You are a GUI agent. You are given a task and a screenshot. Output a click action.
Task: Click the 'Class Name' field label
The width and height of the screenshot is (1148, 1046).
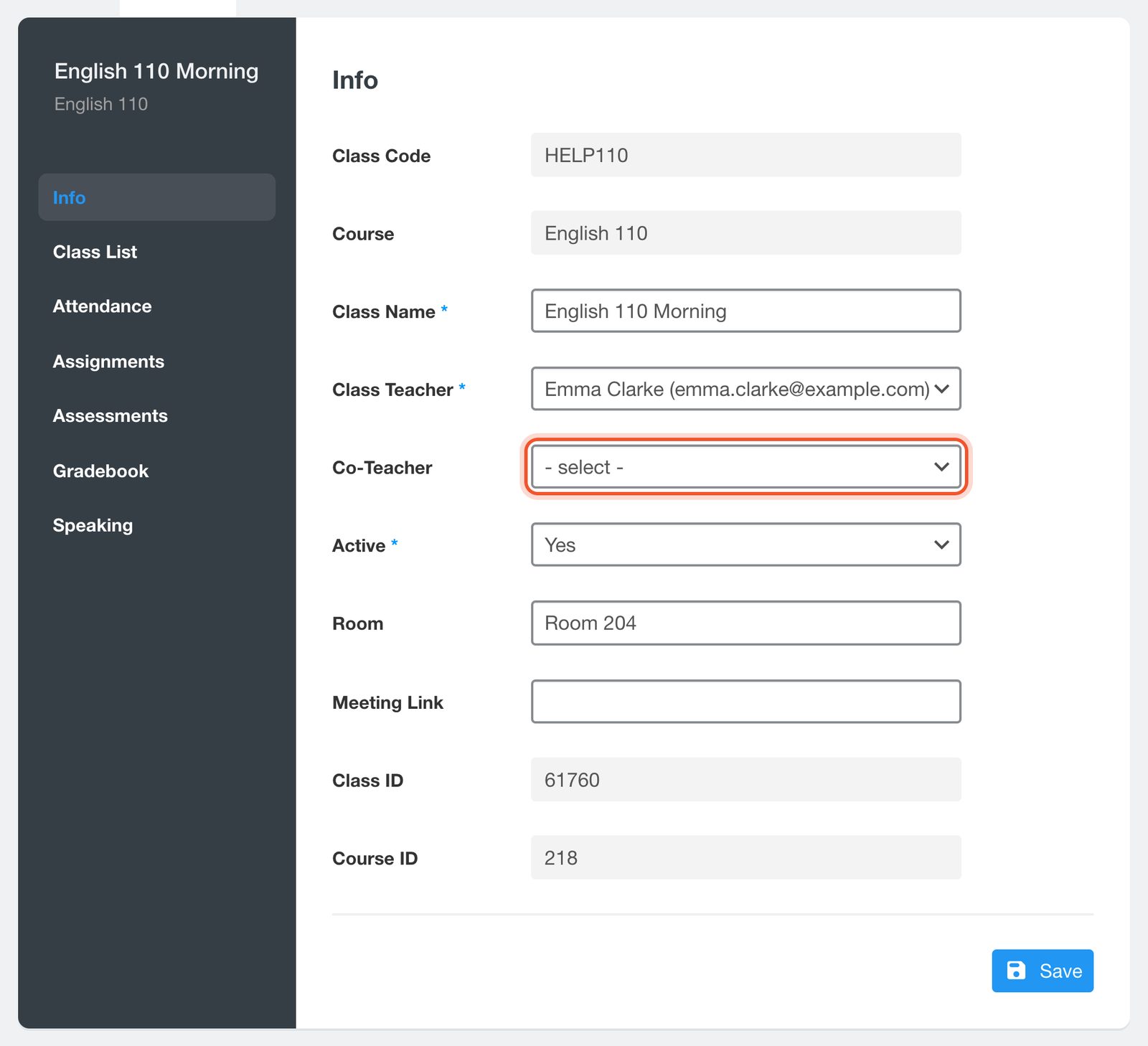tap(384, 311)
